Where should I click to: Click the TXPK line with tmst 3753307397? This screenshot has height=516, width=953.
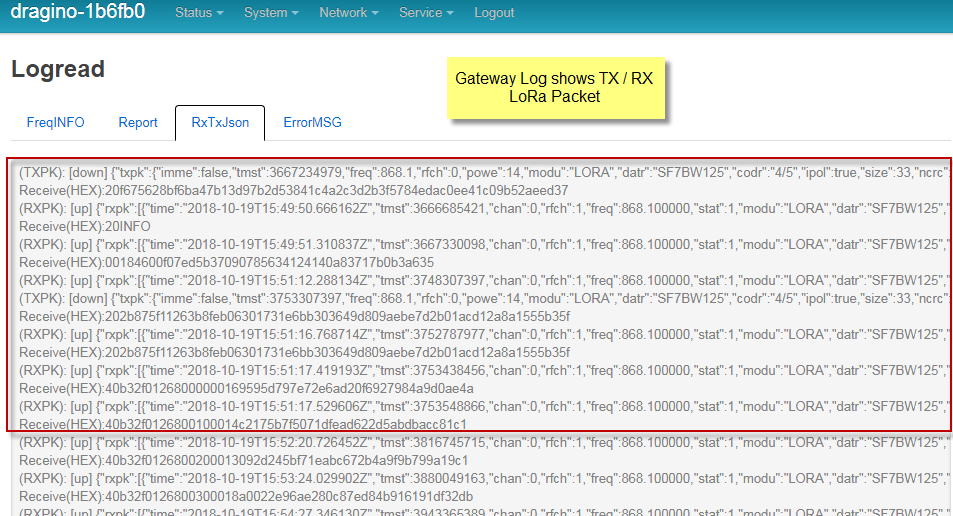[x=484, y=298]
